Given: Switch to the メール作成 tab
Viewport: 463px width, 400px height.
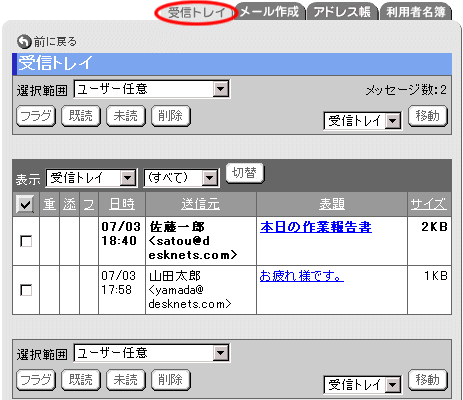Looking at the screenshot, I should 270,12.
